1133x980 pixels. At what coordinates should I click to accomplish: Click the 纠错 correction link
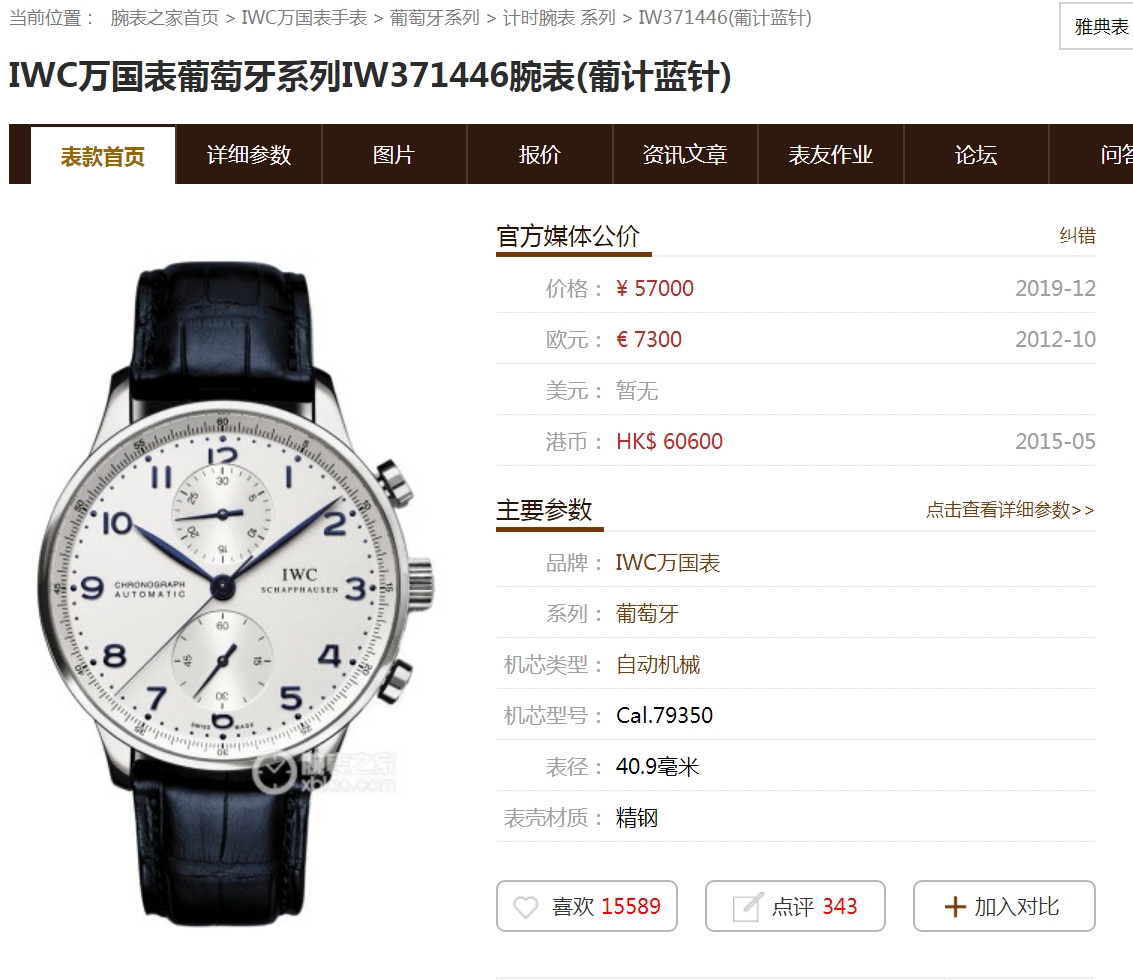(1077, 236)
